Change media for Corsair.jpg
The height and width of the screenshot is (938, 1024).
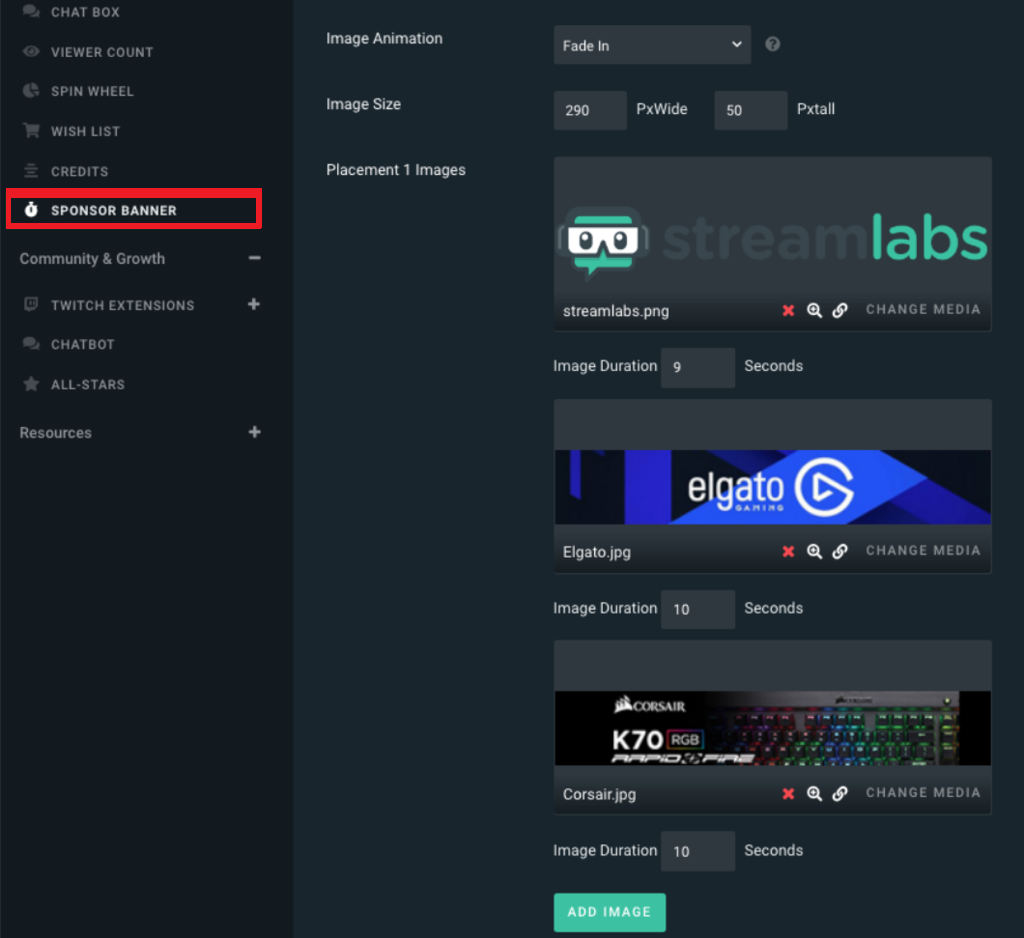[923, 792]
